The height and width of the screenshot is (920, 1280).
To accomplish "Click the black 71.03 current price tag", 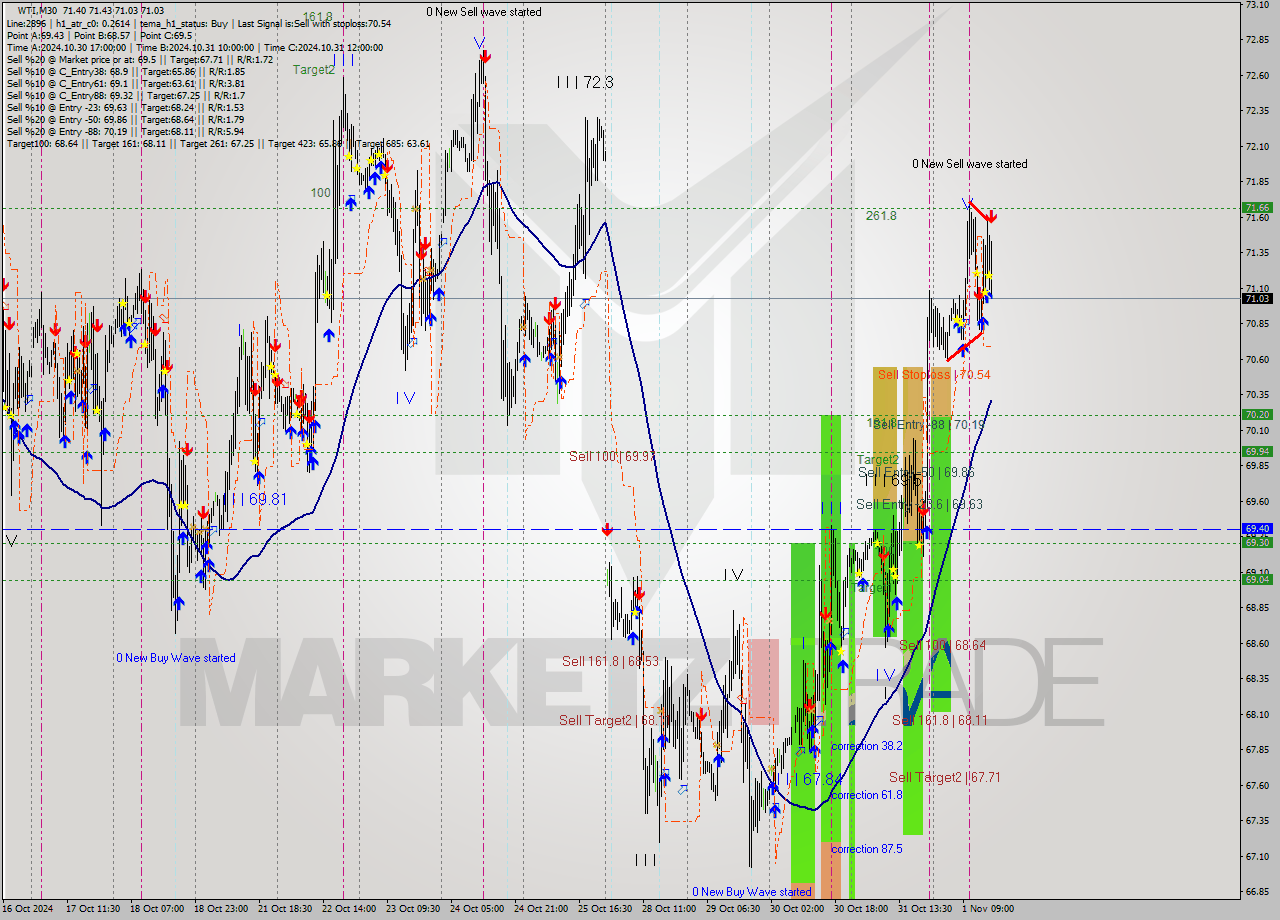I will [1257, 298].
